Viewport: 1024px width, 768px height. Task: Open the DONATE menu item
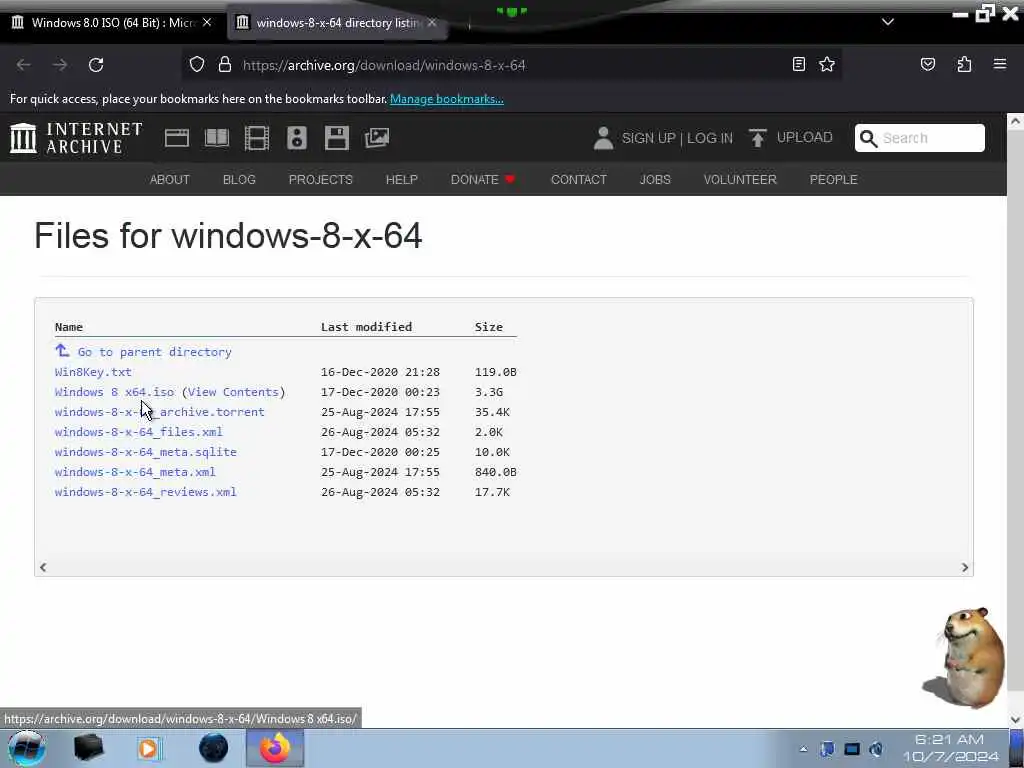(483, 180)
